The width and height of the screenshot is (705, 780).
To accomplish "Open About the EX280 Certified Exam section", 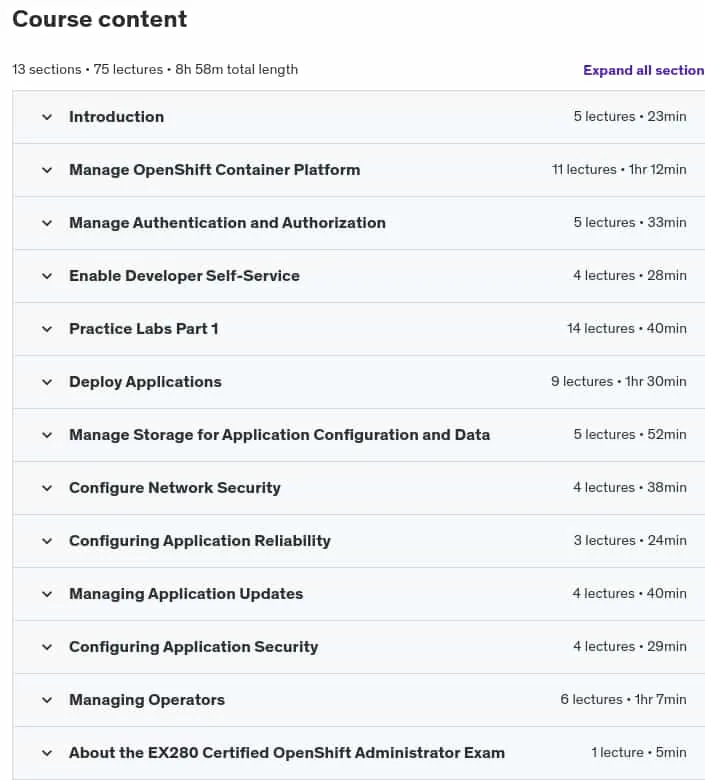I will [287, 753].
